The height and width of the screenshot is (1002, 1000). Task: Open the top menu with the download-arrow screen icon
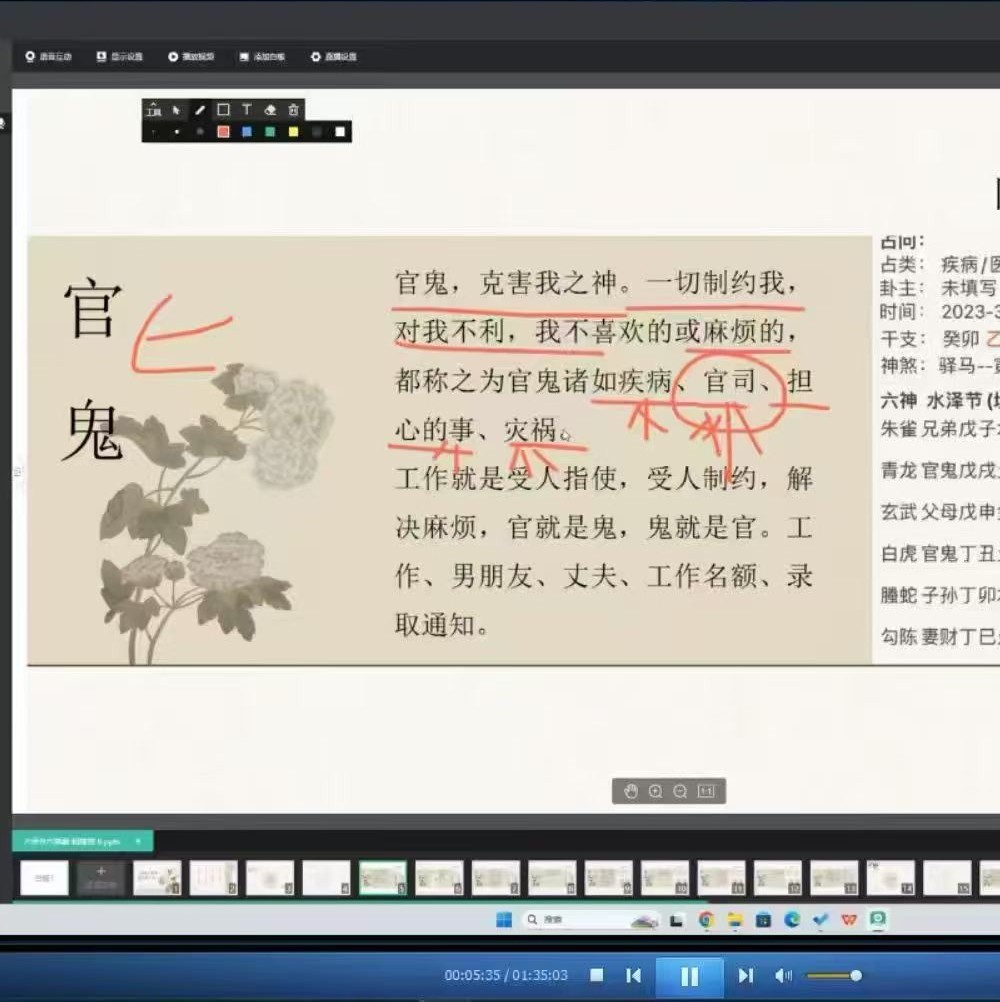119,57
